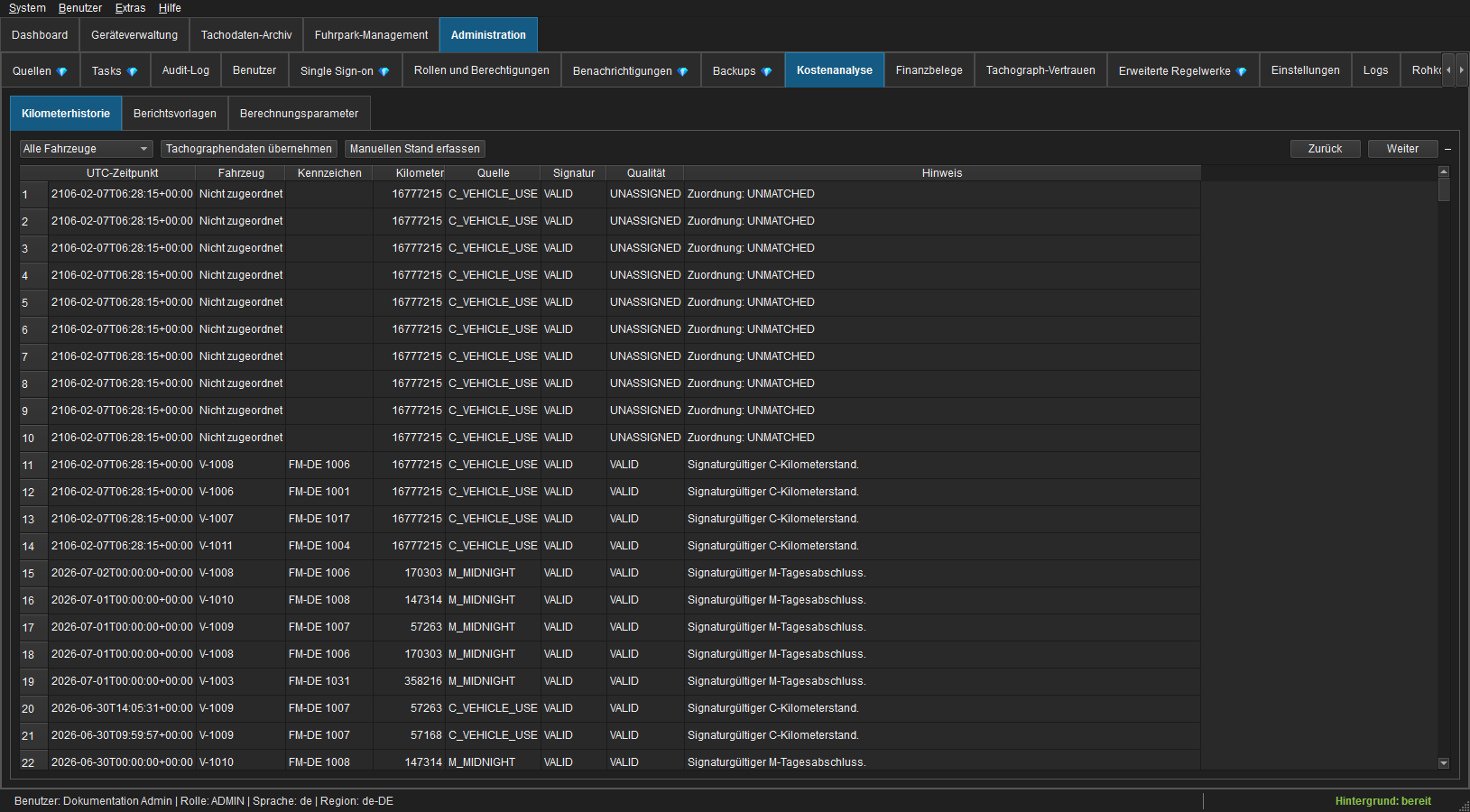Image resolution: width=1470 pixels, height=812 pixels.
Task: Click the diamond icon beside Backups
Action: (x=767, y=71)
